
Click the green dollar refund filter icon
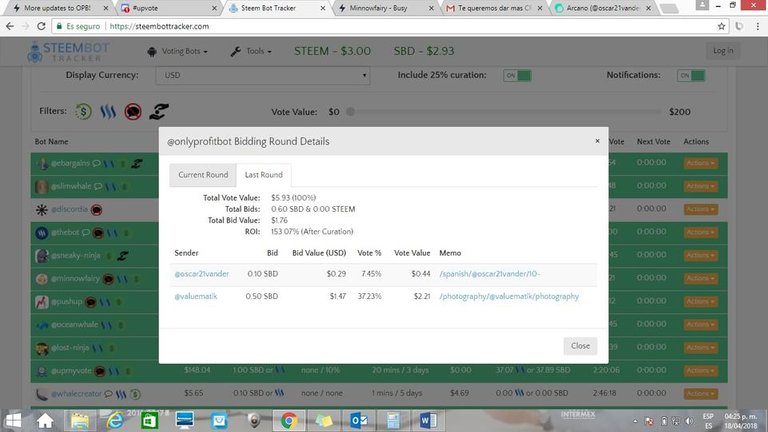(83, 112)
